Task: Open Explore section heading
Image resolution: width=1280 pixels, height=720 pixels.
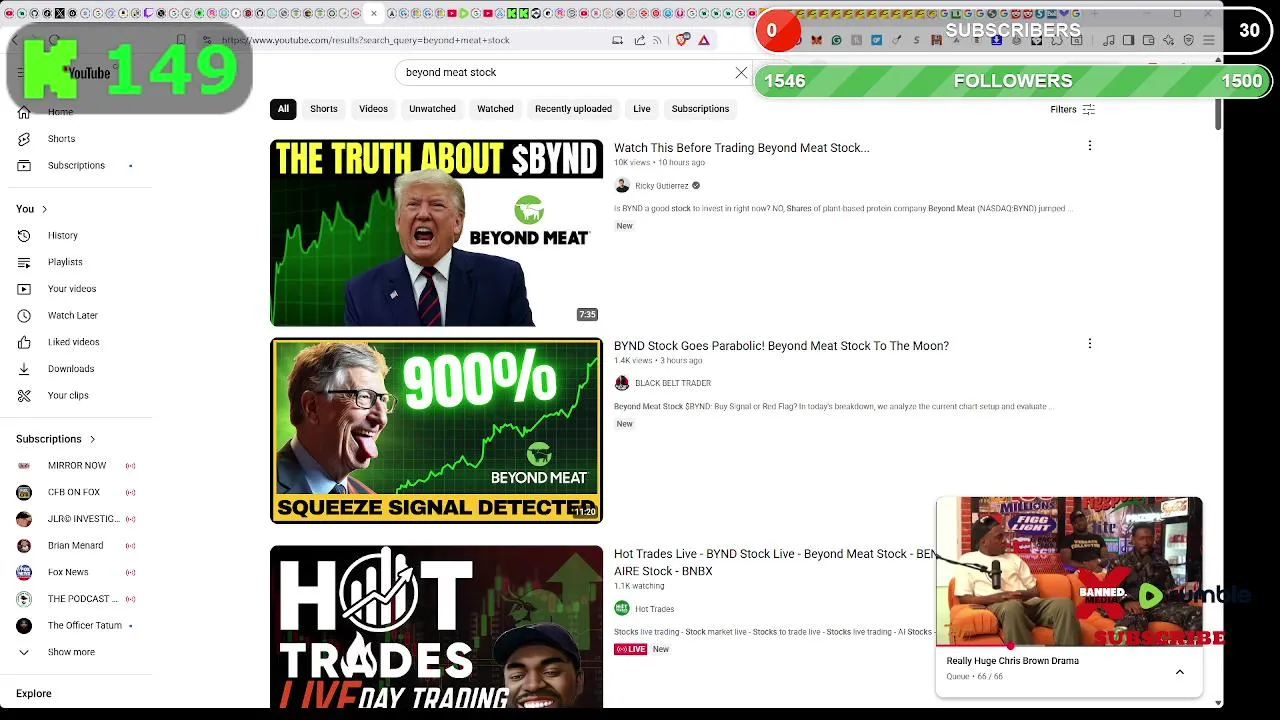Action: 33,693
